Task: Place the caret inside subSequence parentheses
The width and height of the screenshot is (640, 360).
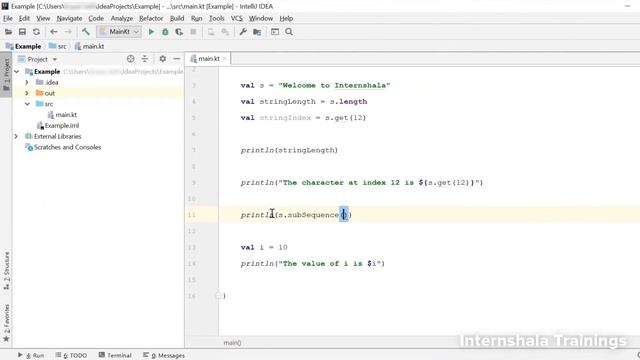Action: coord(344,215)
